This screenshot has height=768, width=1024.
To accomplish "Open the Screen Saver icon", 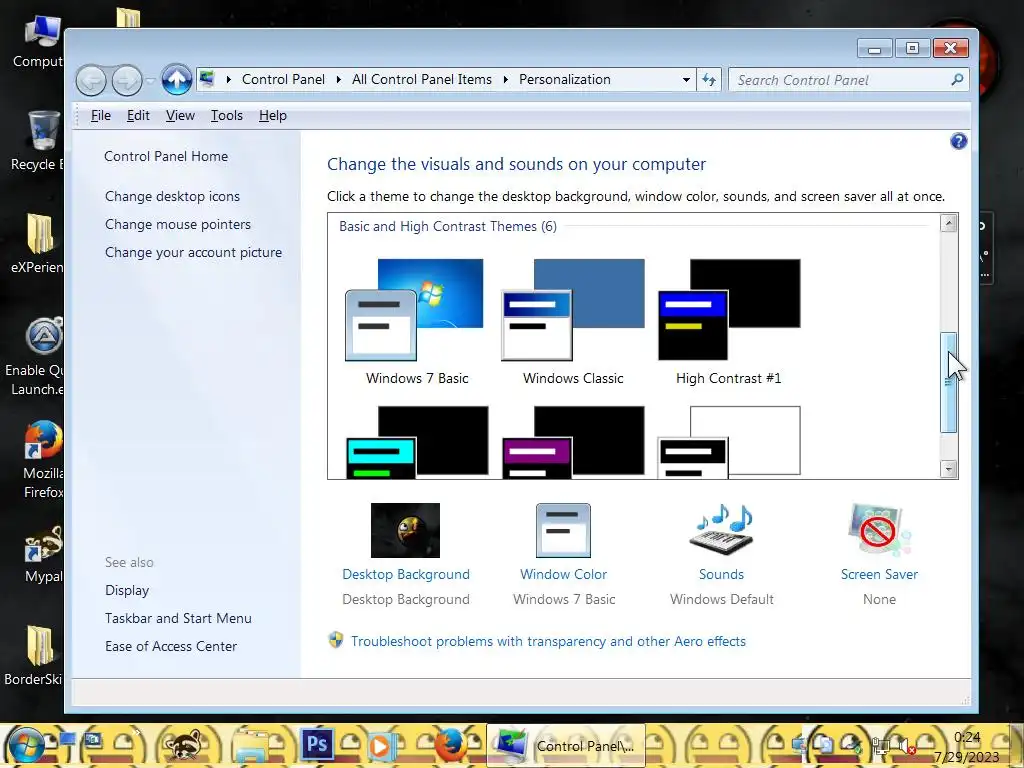I will [x=878, y=530].
